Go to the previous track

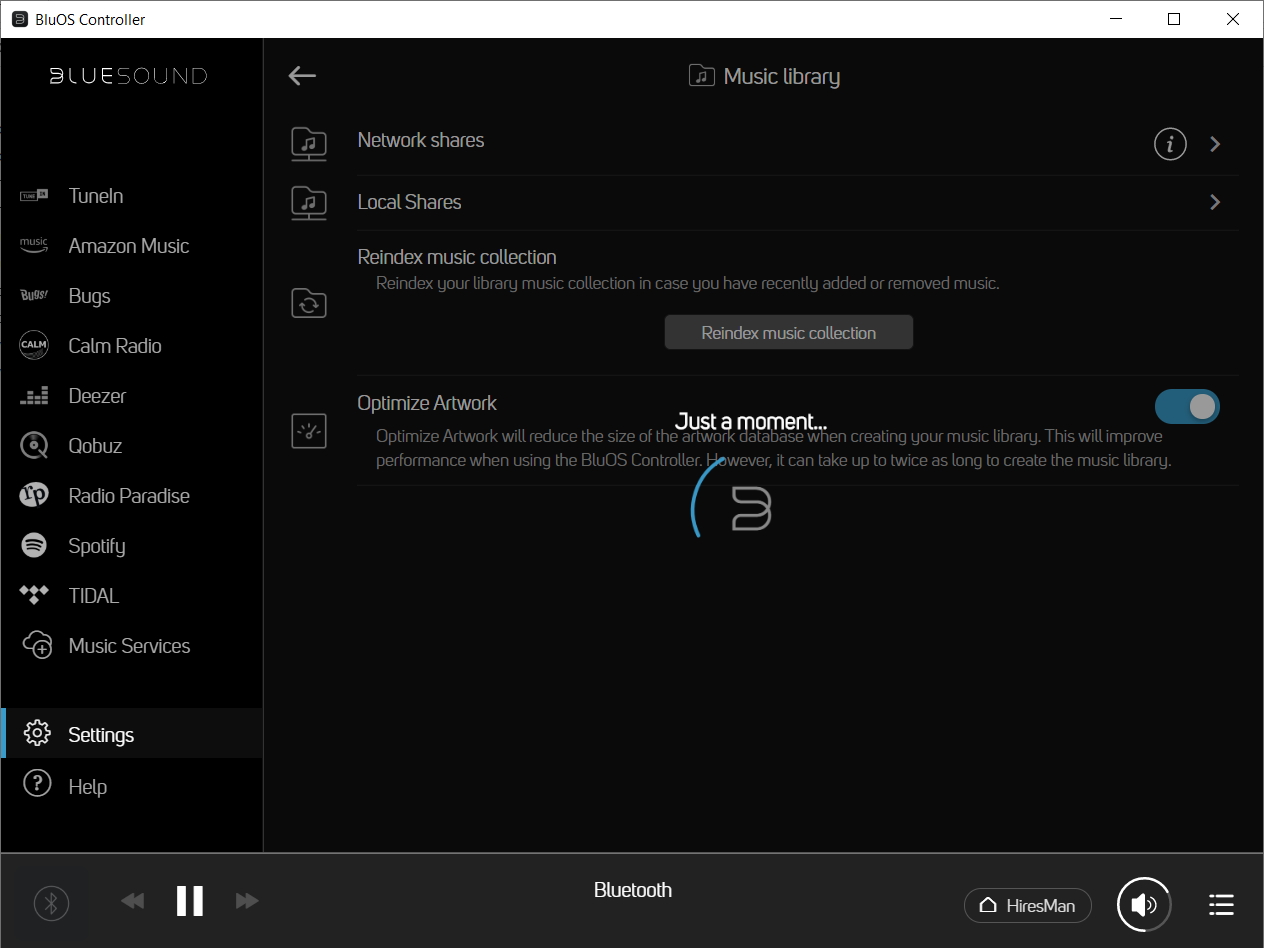coord(132,901)
